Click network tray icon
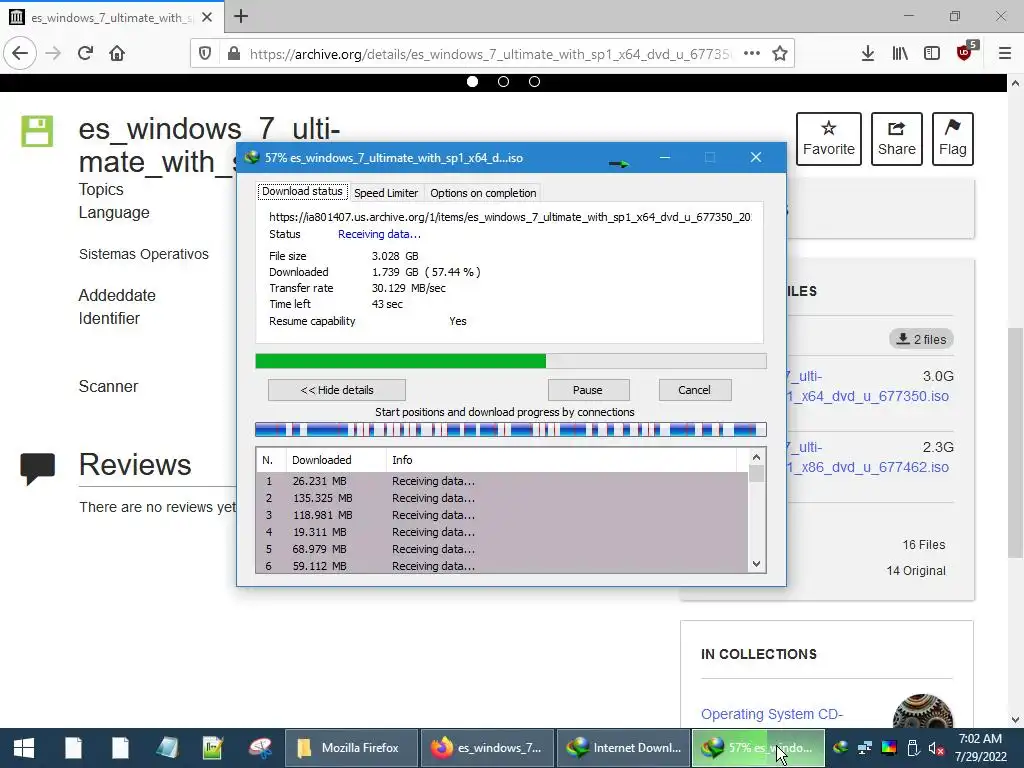The height and width of the screenshot is (768, 1024). [865, 748]
